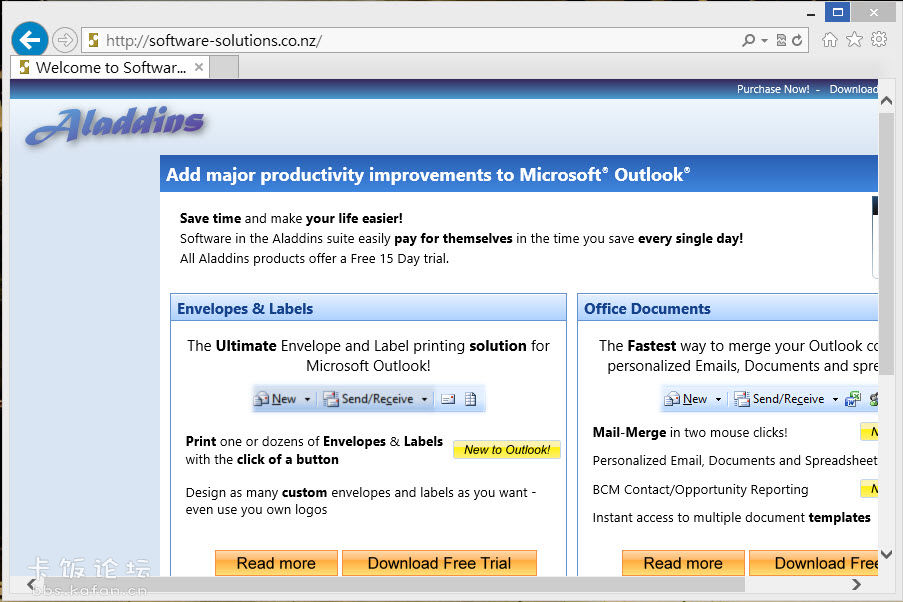
Task: Click the vertical scrollbar thumb
Action: click(887, 244)
